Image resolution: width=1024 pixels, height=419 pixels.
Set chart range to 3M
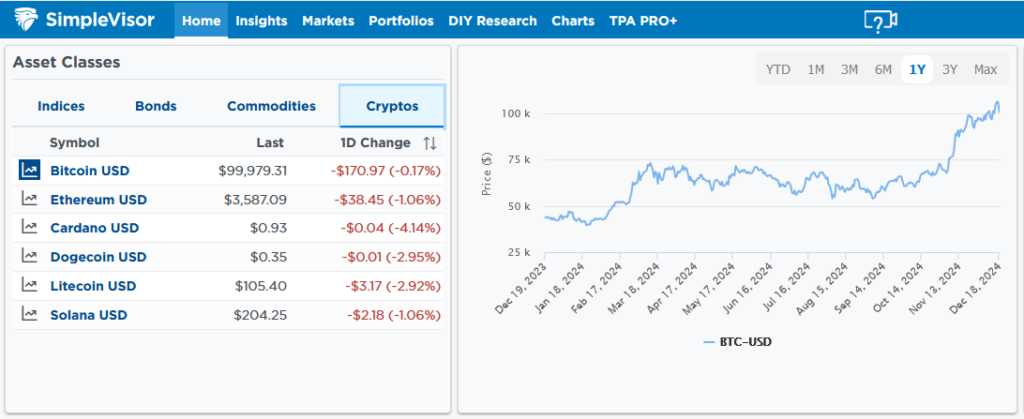[x=849, y=69]
